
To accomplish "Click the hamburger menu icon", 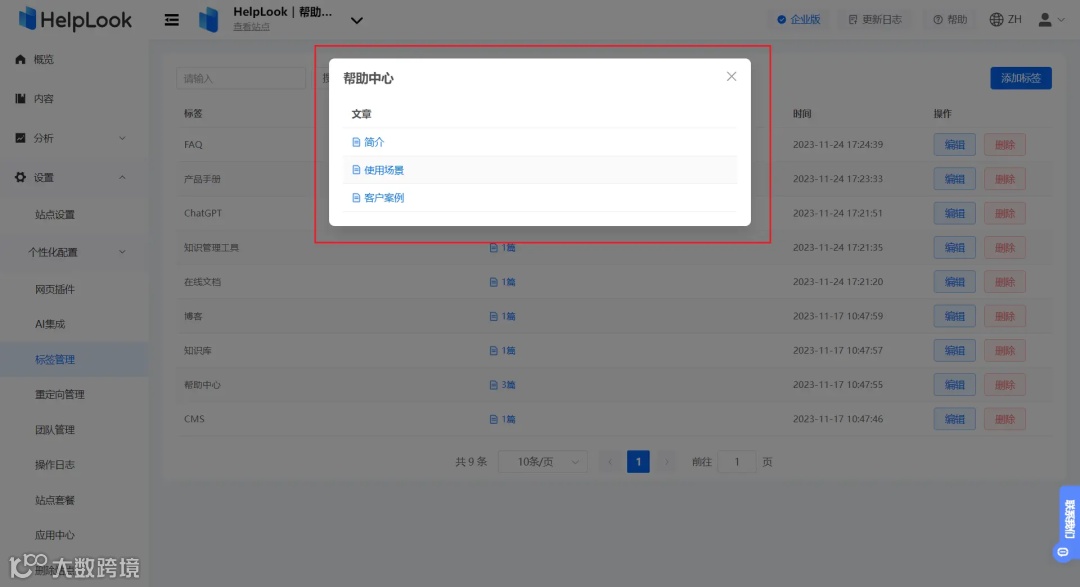I will [x=170, y=19].
